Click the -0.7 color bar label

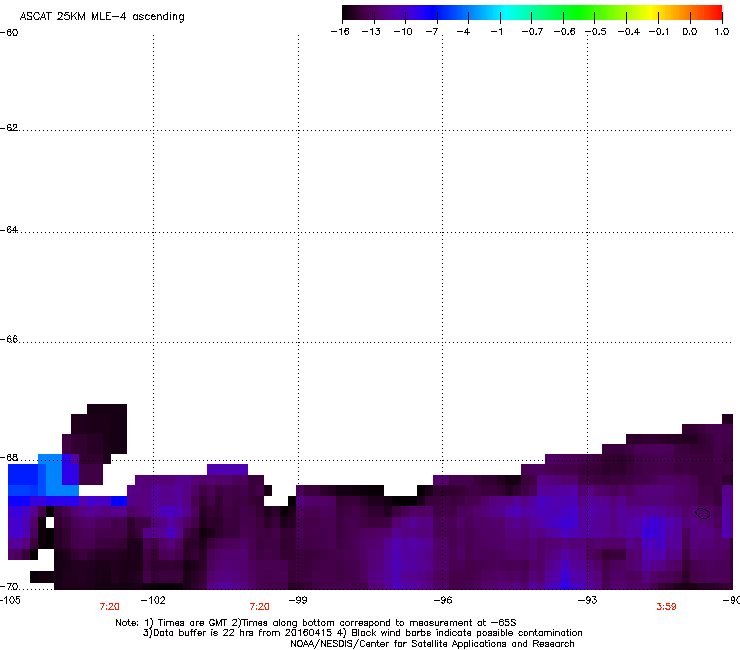(532, 32)
